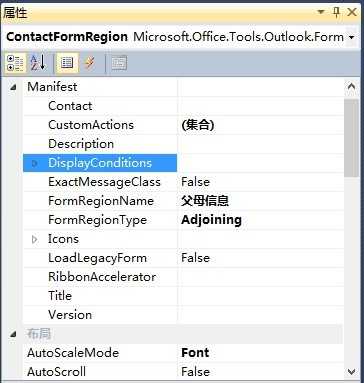Open the ContactFormRegion object selector dropdown
The image size is (364, 383).
[x=352, y=37]
